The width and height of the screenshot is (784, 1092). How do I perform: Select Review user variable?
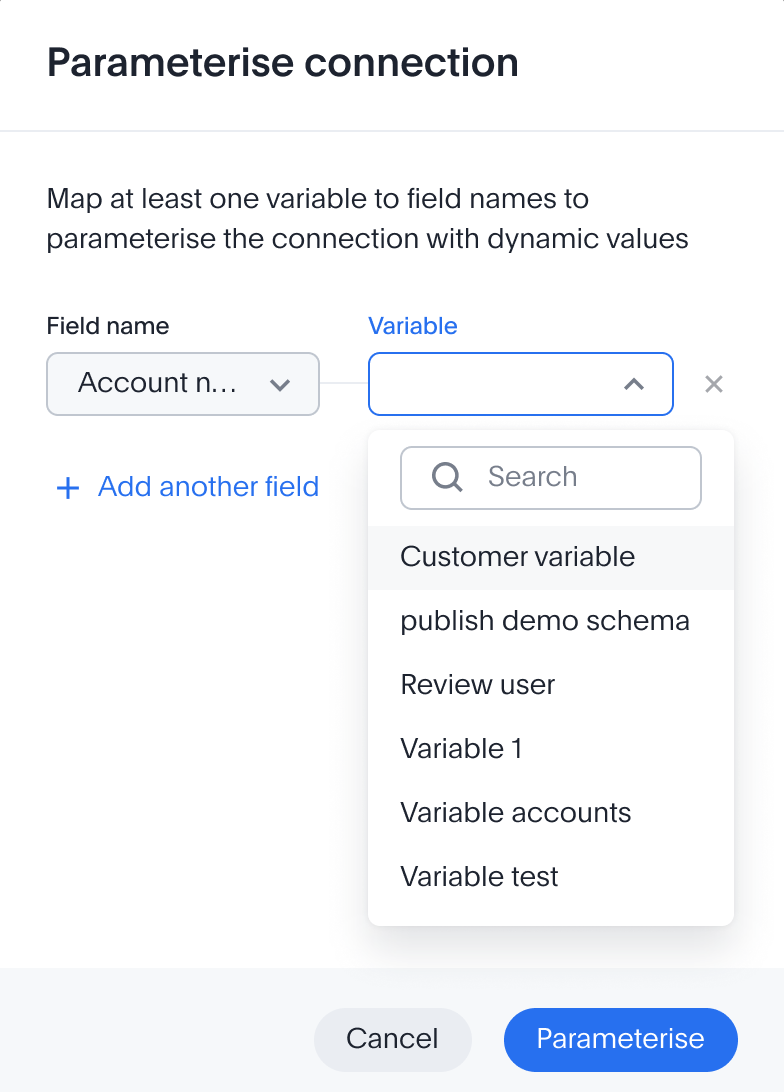click(x=551, y=685)
